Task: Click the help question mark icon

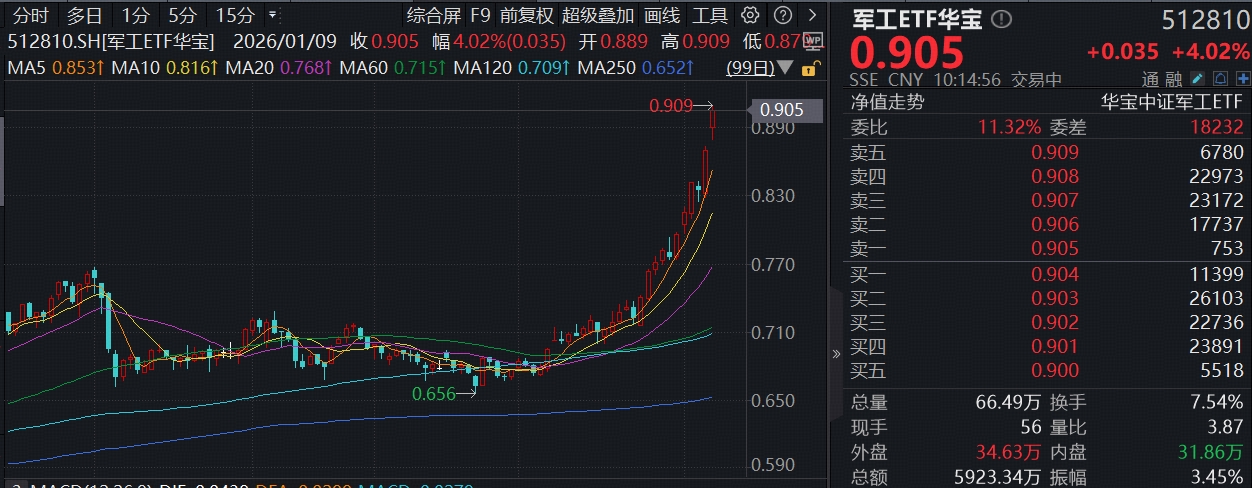Action: 783,15
